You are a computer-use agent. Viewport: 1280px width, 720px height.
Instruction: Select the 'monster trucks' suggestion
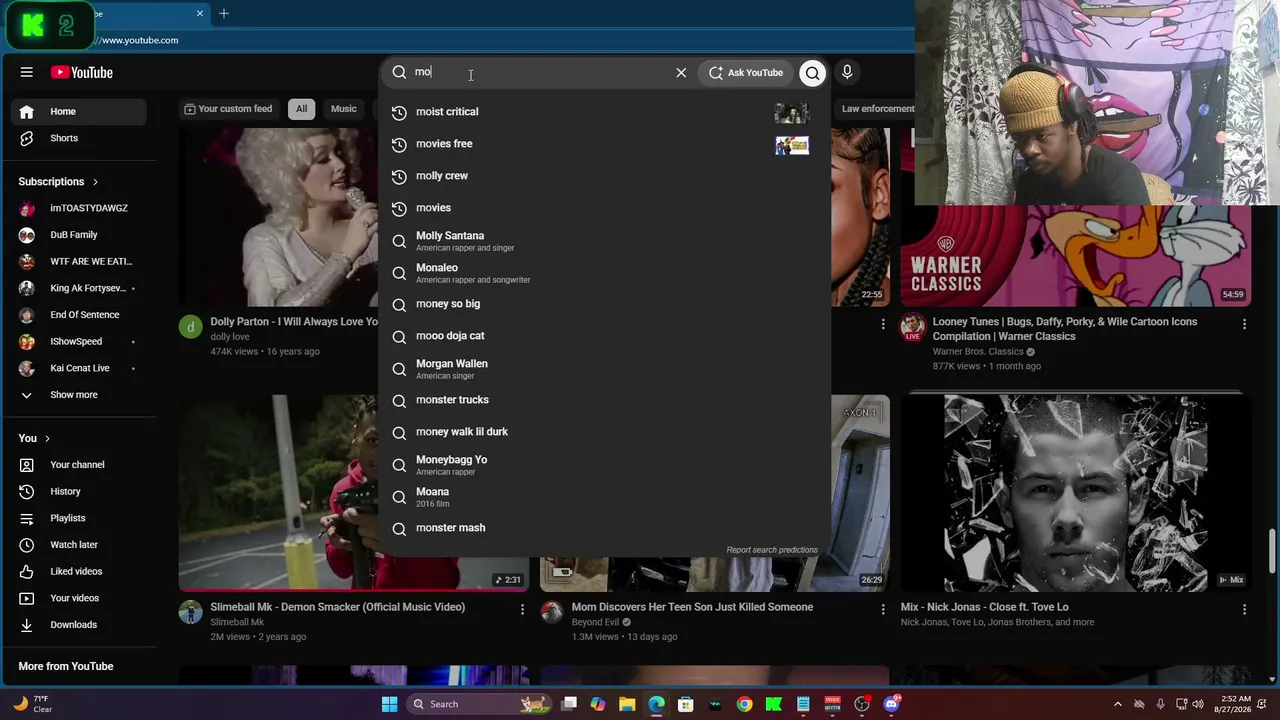604,400
